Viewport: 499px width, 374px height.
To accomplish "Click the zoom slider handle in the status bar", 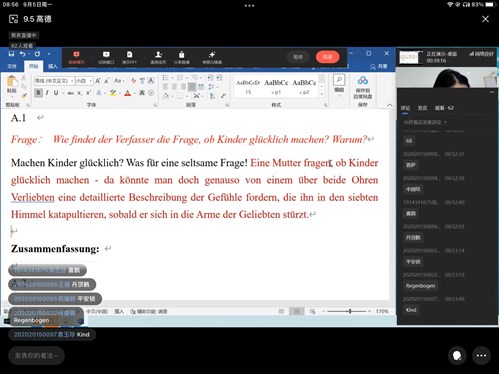I will pyautogui.click(x=350, y=311).
